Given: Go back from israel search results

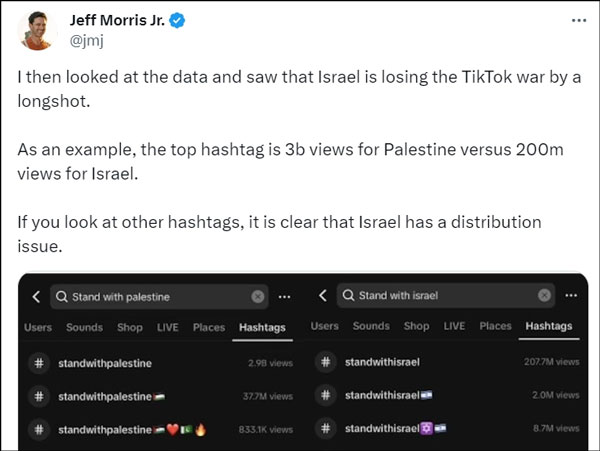Looking at the screenshot, I should pyautogui.click(x=323, y=295).
